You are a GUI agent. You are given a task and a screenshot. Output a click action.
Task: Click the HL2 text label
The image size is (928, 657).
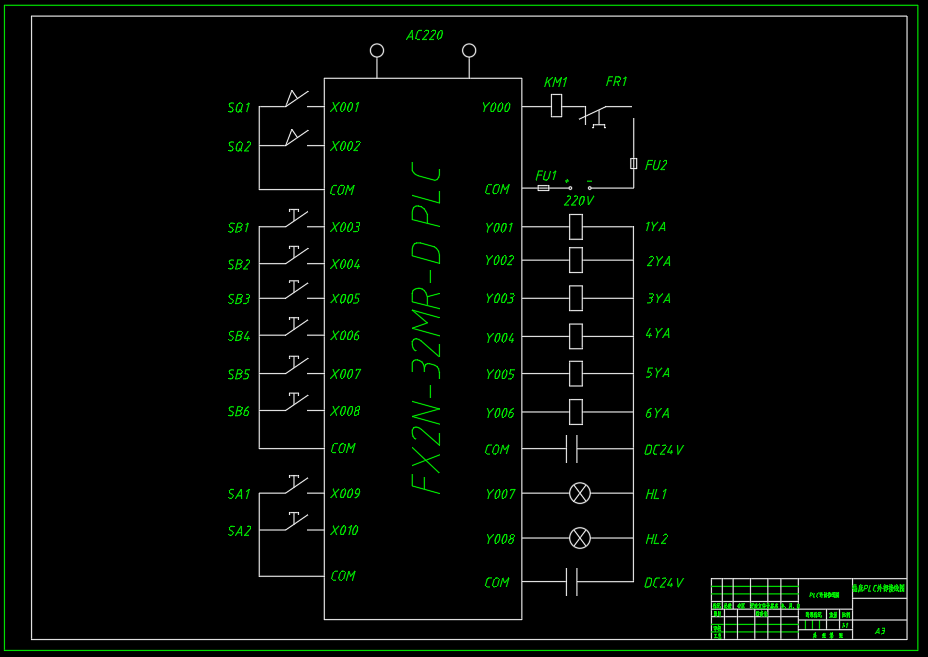click(x=656, y=539)
